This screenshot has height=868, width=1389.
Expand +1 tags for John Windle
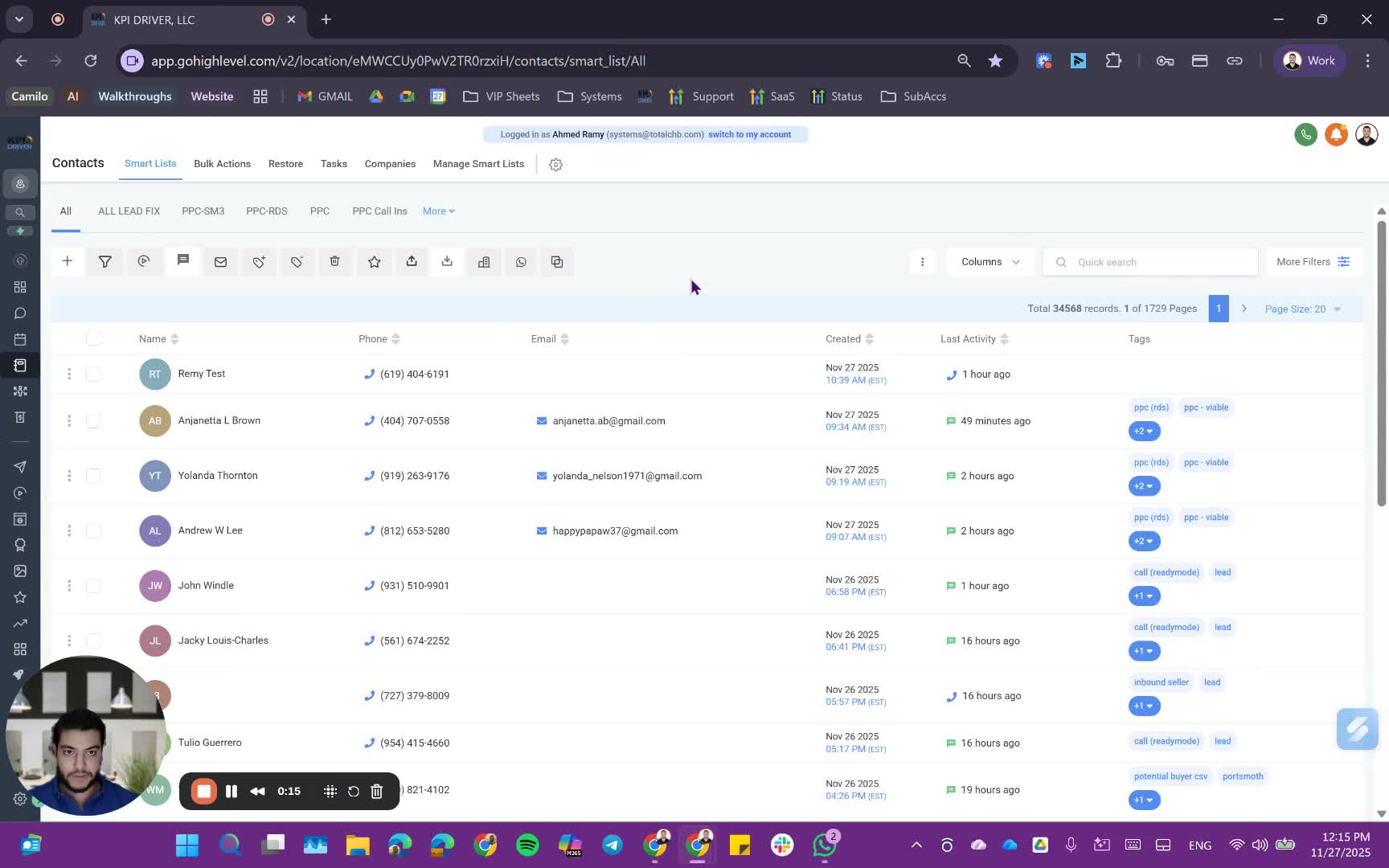(x=1144, y=596)
